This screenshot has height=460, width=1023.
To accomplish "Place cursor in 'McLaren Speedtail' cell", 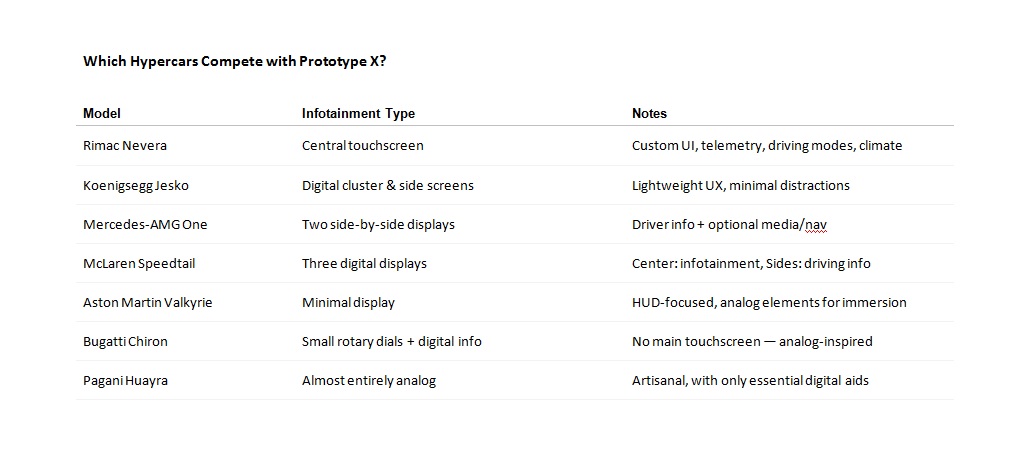I will tap(137, 263).
